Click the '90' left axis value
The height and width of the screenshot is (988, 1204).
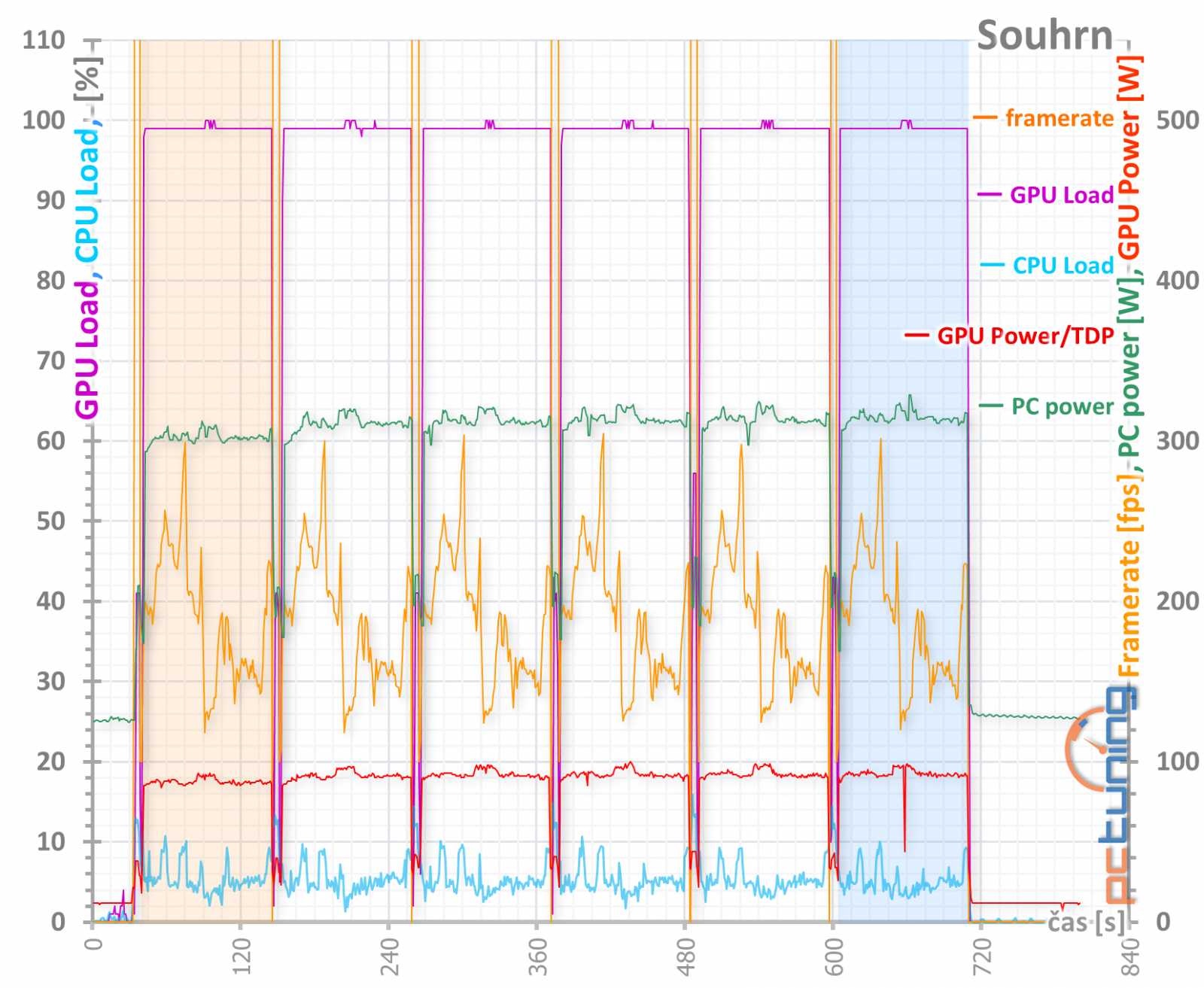51,200
